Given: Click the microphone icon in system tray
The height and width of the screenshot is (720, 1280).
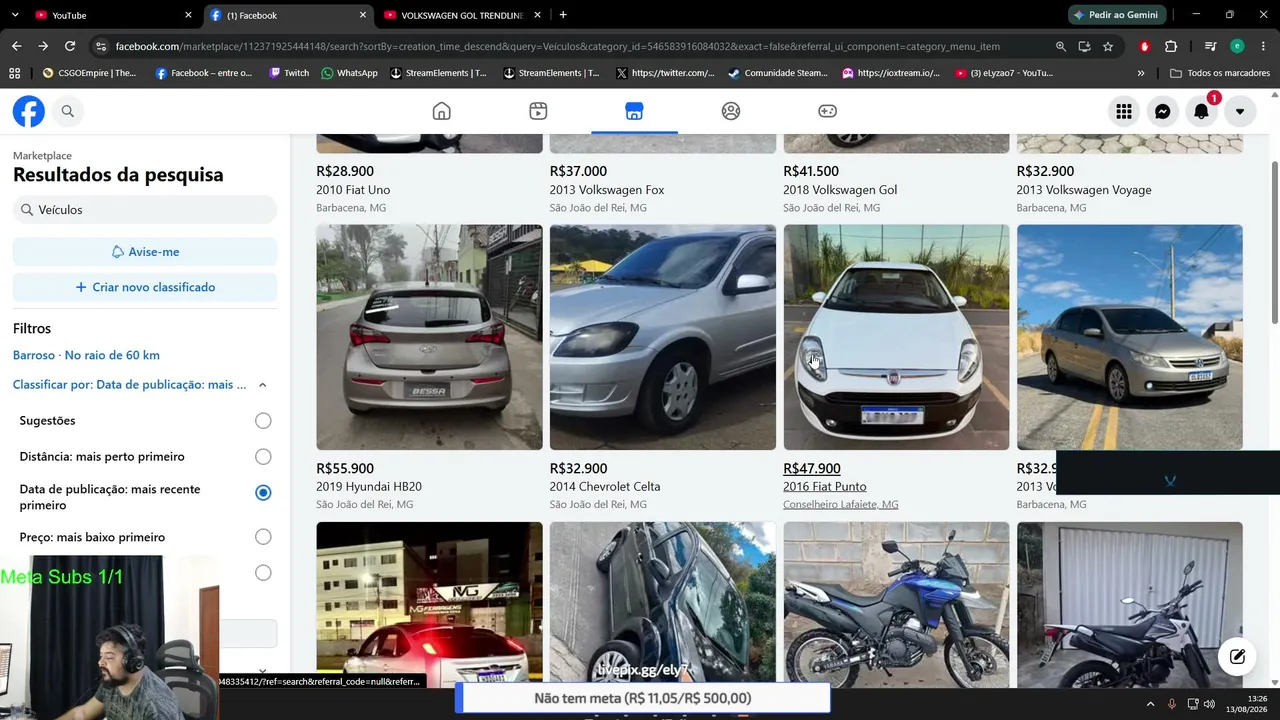Looking at the screenshot, I should click(x=1172, y=704).
